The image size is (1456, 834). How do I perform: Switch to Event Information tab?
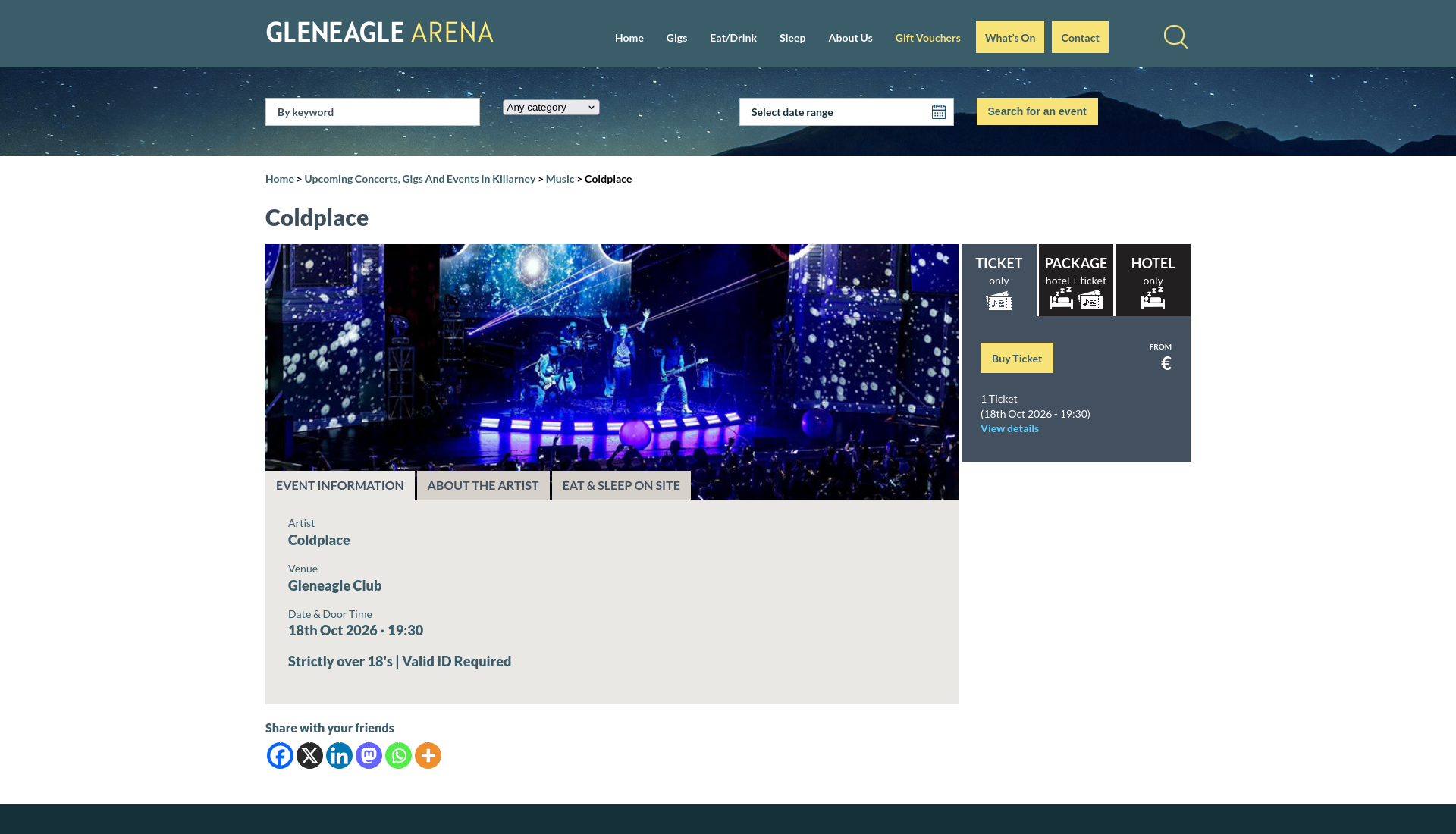coord(340,485)
